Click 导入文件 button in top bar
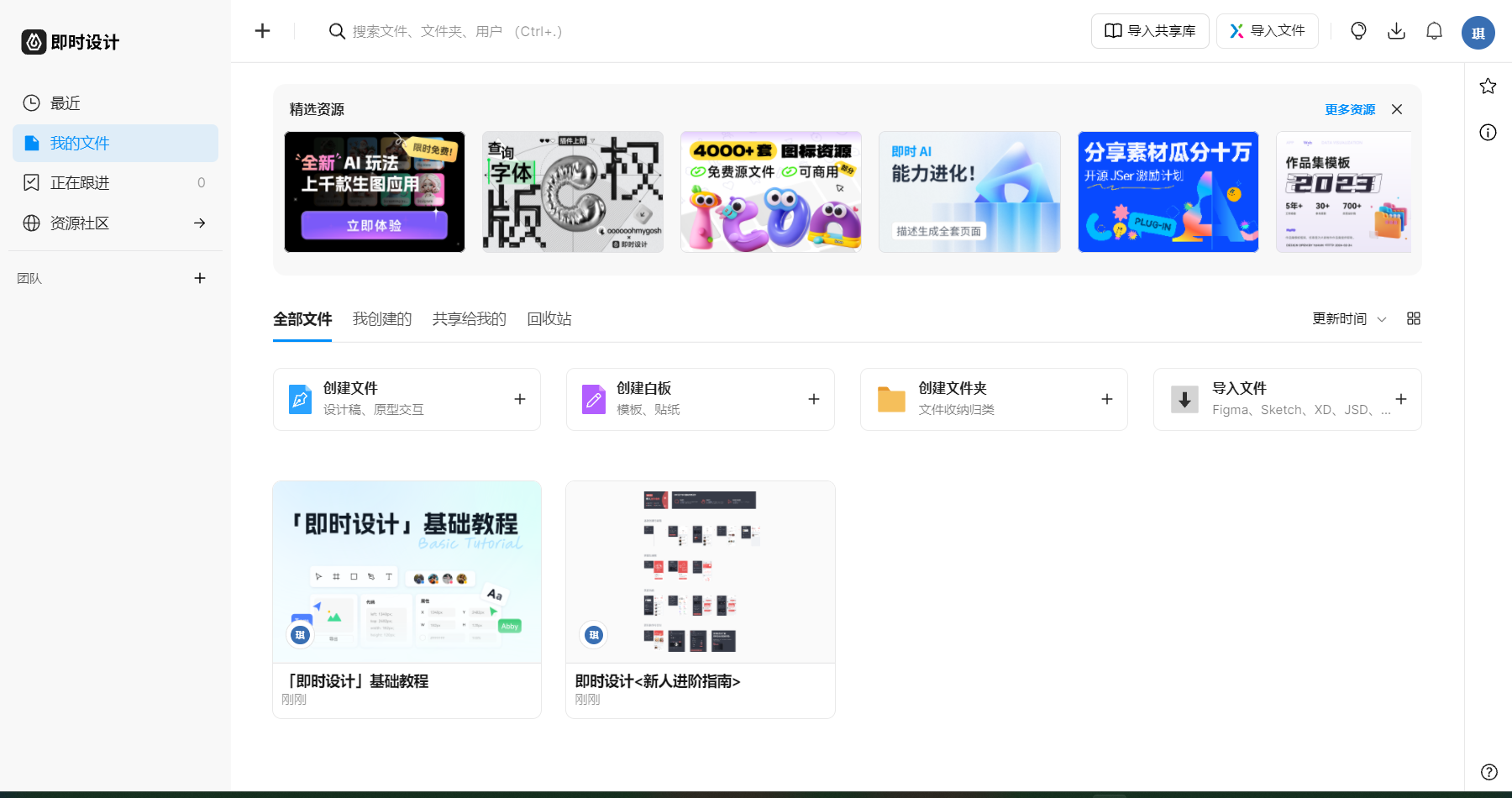This screenshot has height=798, width=1512. click(1268, 31)
